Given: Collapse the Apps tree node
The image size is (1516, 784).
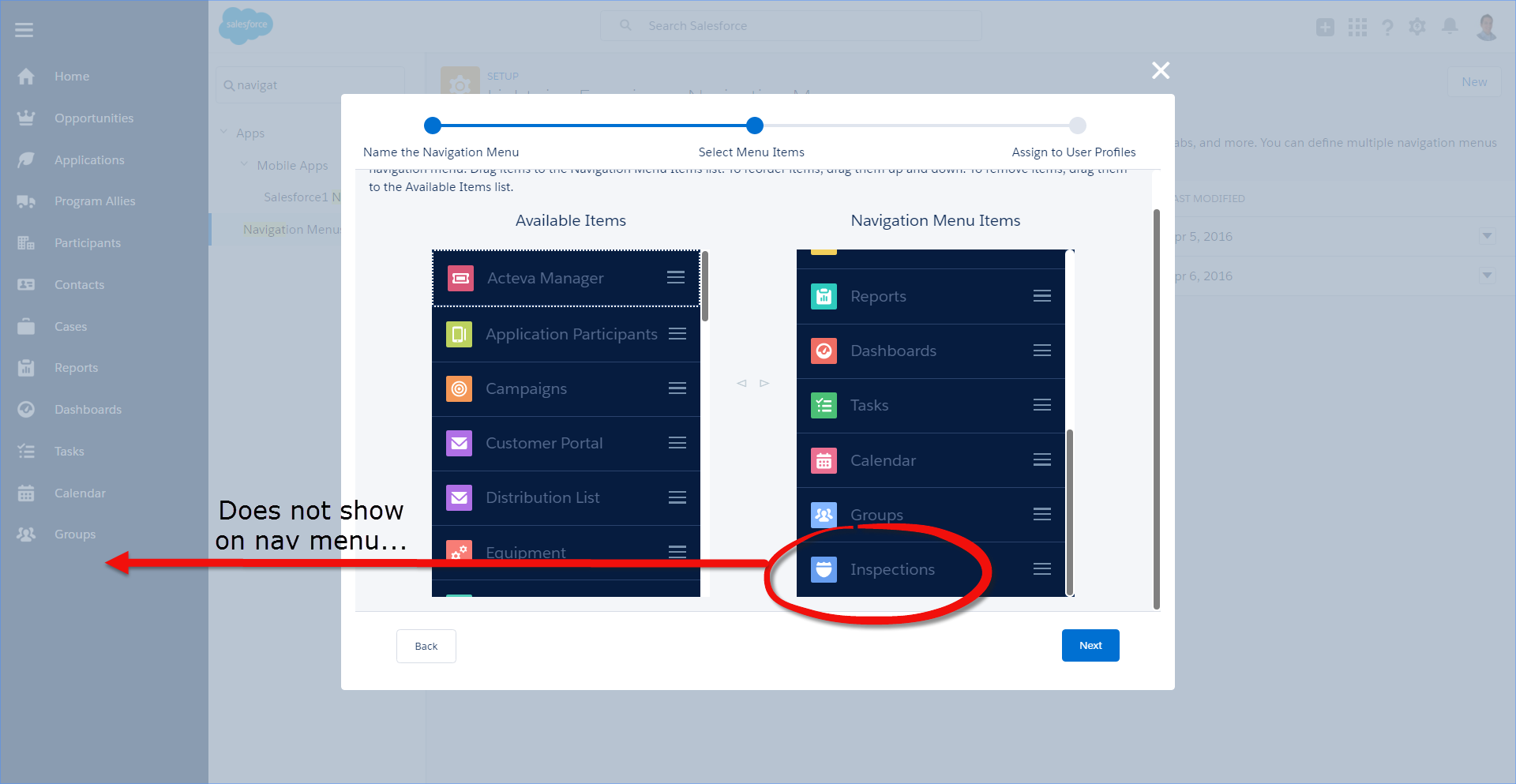Looking at the screenshot, I should point(223,132).
